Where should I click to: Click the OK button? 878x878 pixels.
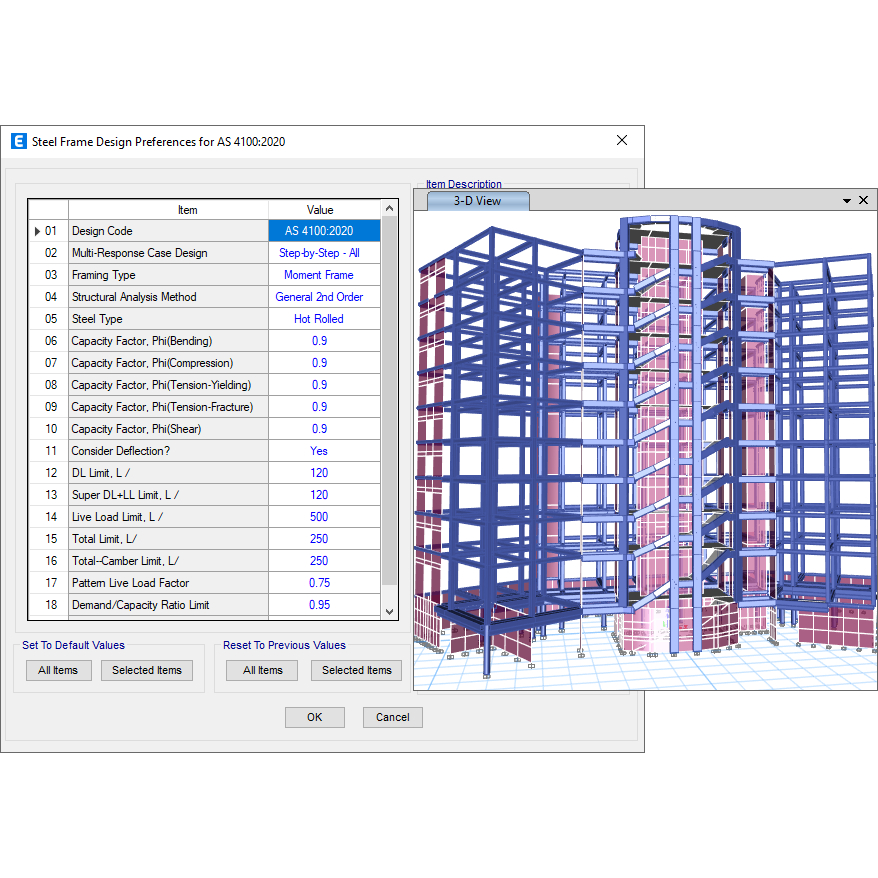314,717
